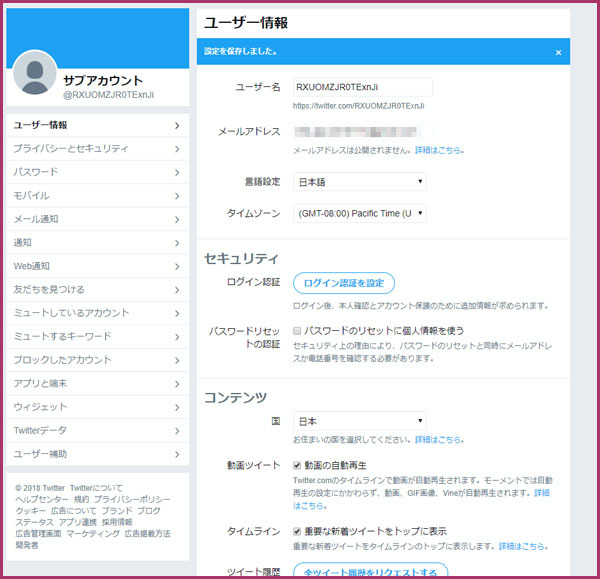Open 詳細はこちら link under メールアドレス
Screen dimensions: 600x579
tap(438, 150)
